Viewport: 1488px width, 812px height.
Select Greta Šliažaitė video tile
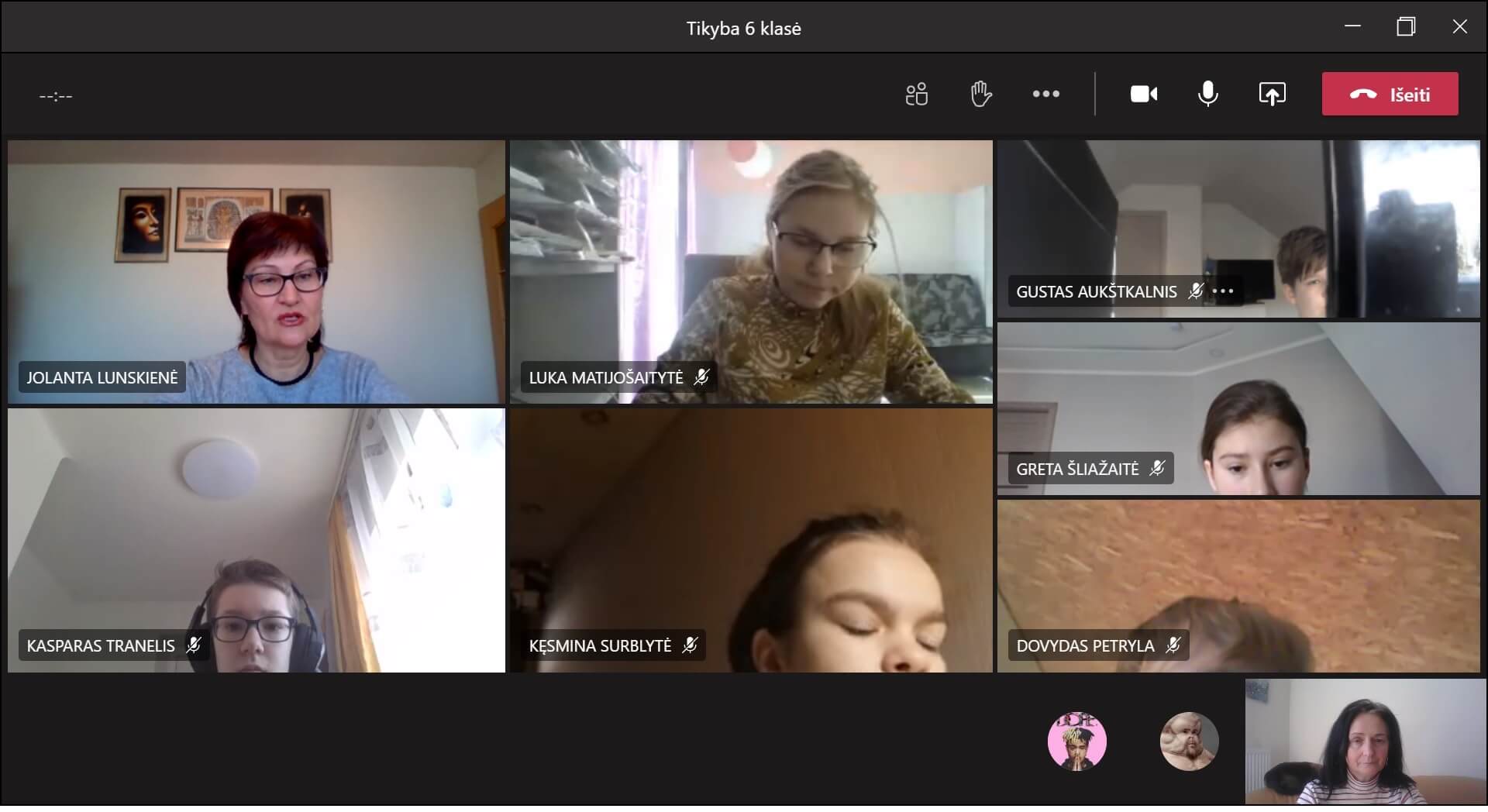tap(1238, 409)
